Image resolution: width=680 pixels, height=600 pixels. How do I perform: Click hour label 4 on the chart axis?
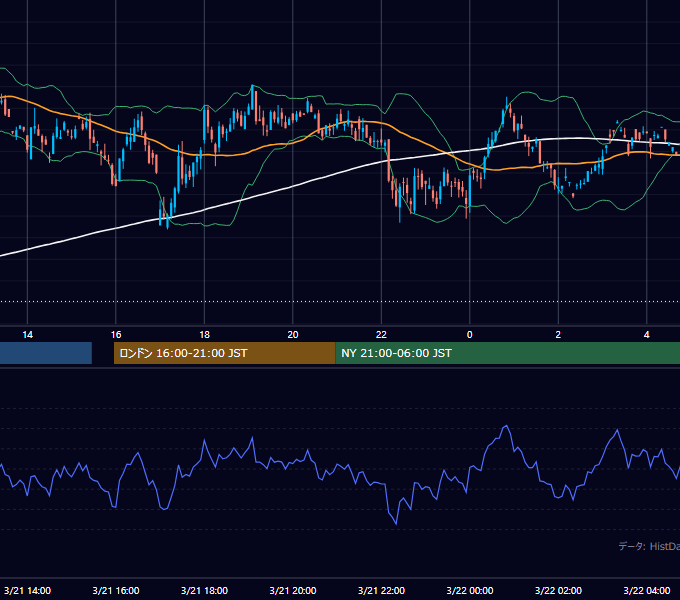647,335
